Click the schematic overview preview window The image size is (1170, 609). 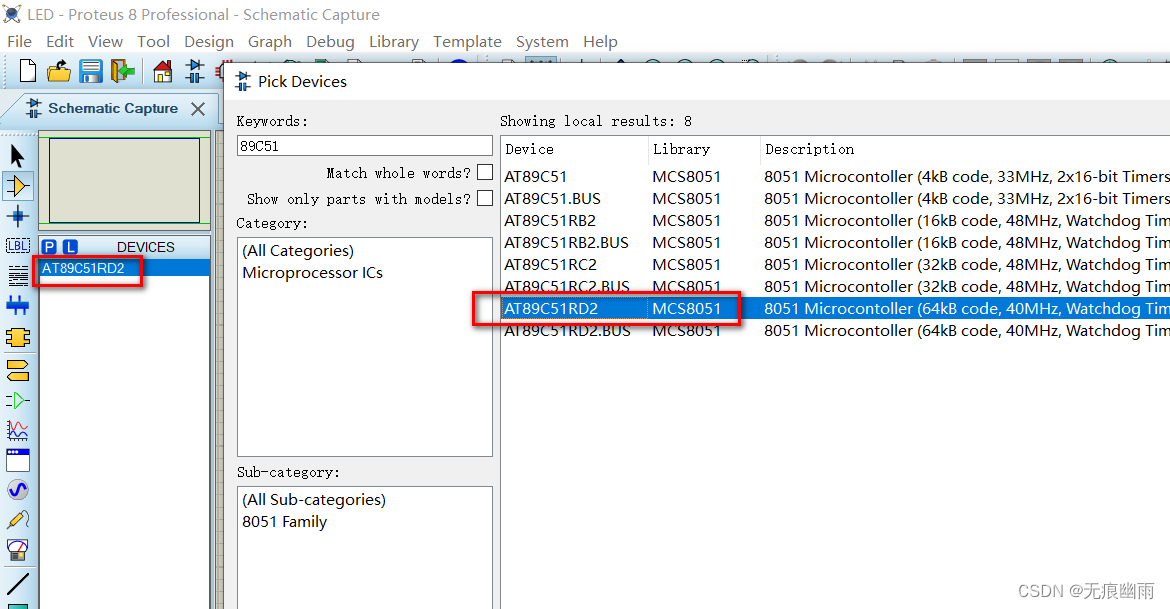[125, 181]
